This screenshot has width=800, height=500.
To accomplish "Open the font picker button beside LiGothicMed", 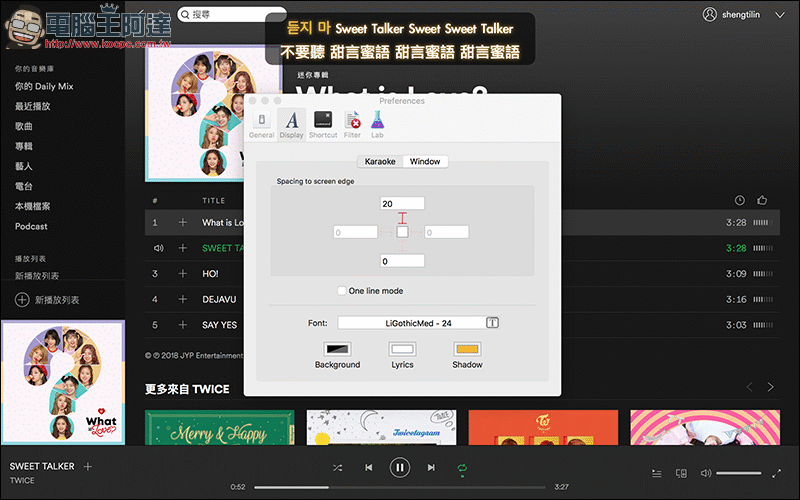I will 492,322.
